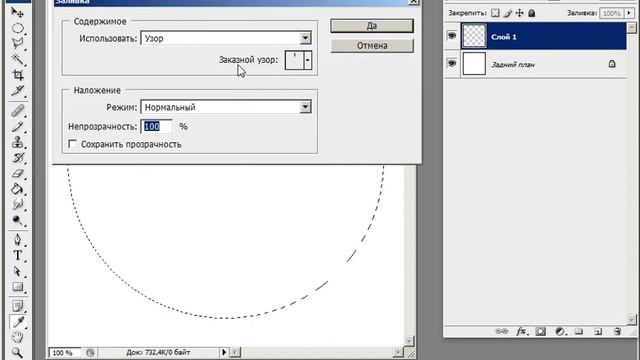The height and width of the screenshot is (360, 640).
Task: Select the Type tool
Action: pos(17,256)
